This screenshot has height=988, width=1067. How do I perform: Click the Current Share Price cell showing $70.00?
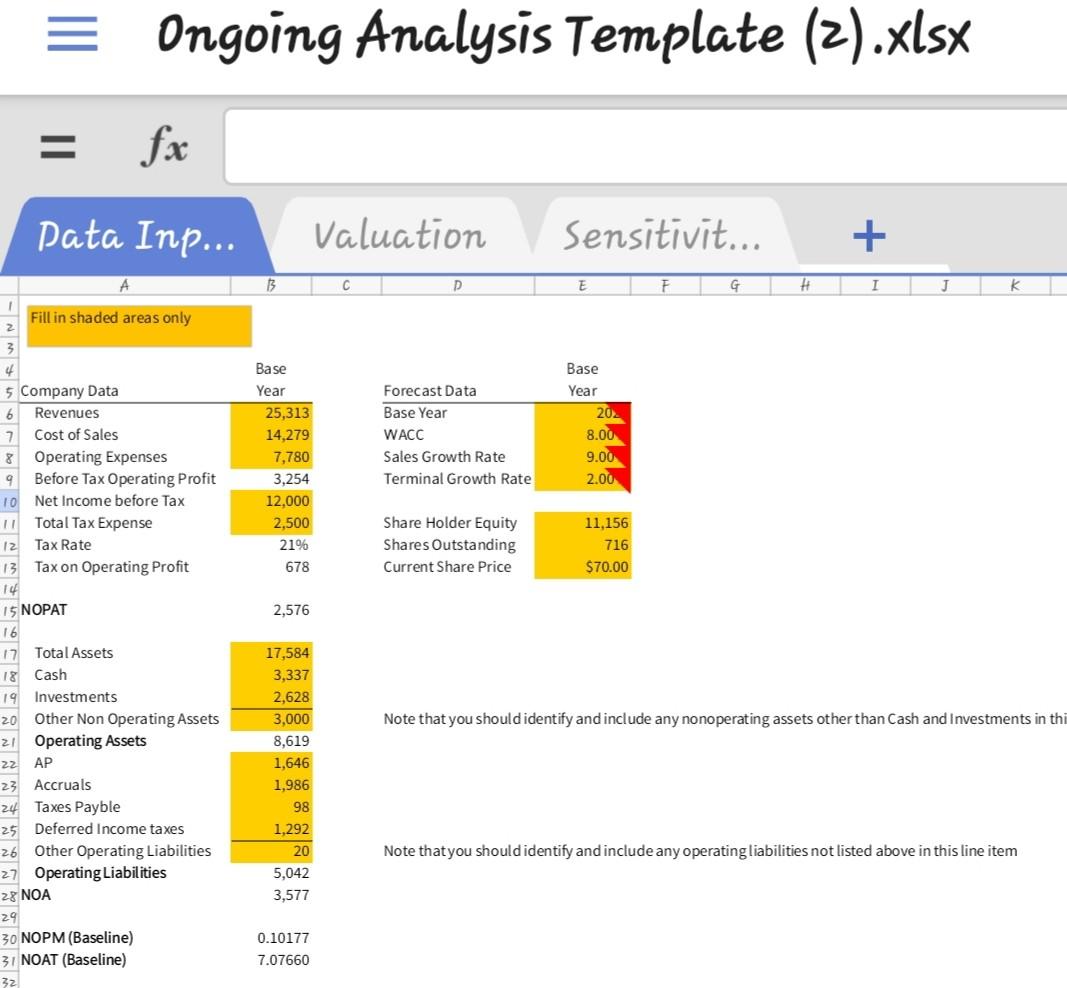pyautogui.click(x=582, y=566)
